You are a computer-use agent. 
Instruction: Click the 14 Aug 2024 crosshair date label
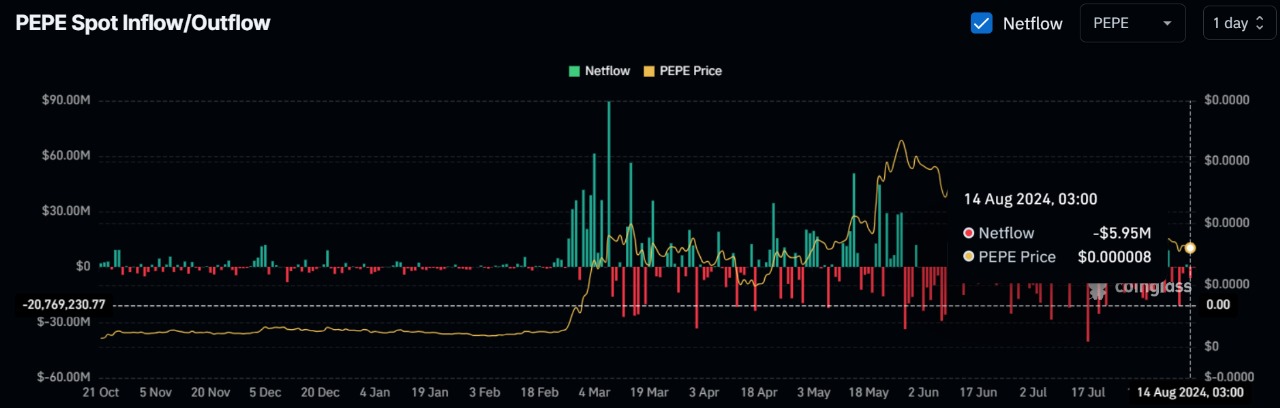tap(1190, 393)
